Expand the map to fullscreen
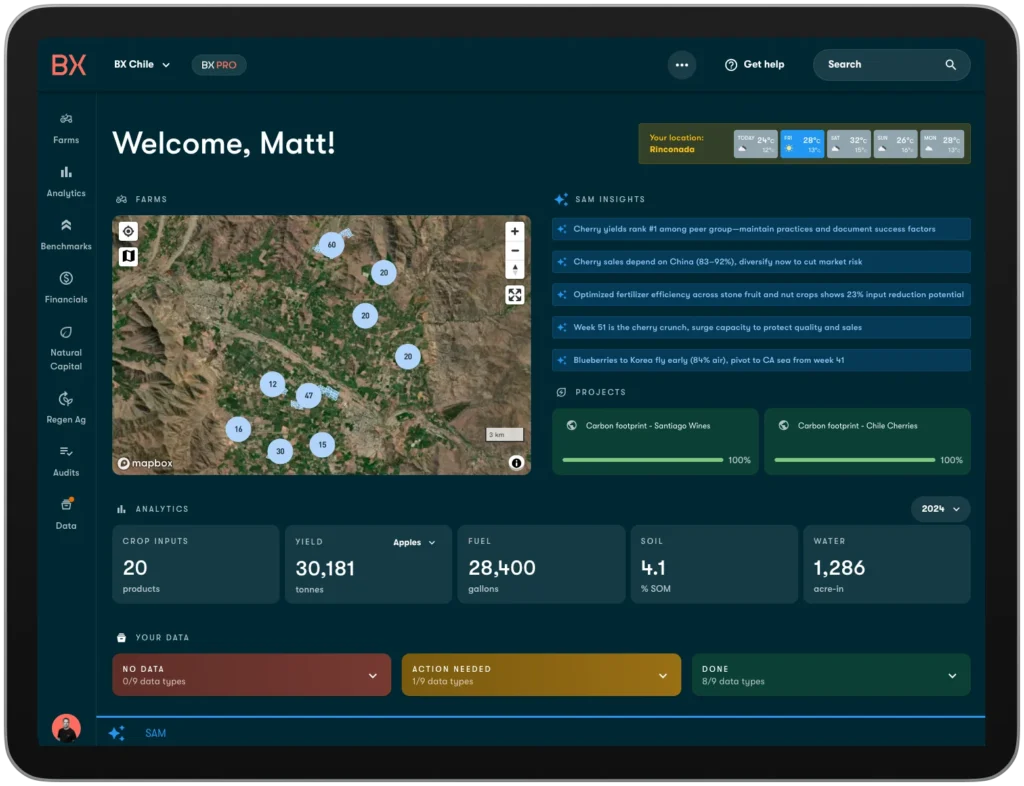The width and height of the screenshot is (1024, 786). (514, 295)
